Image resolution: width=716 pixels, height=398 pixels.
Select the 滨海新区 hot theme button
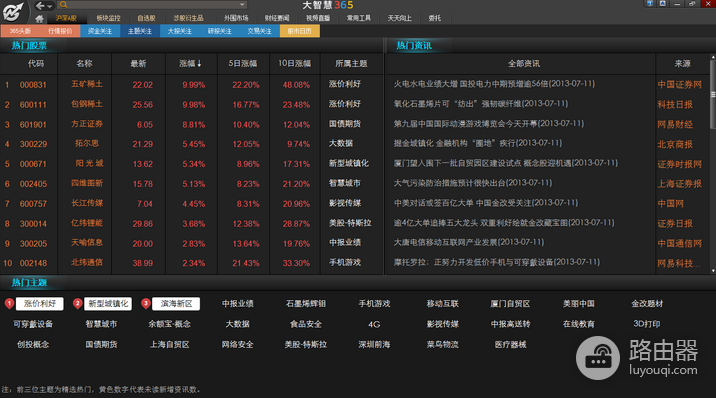(176, 304)
